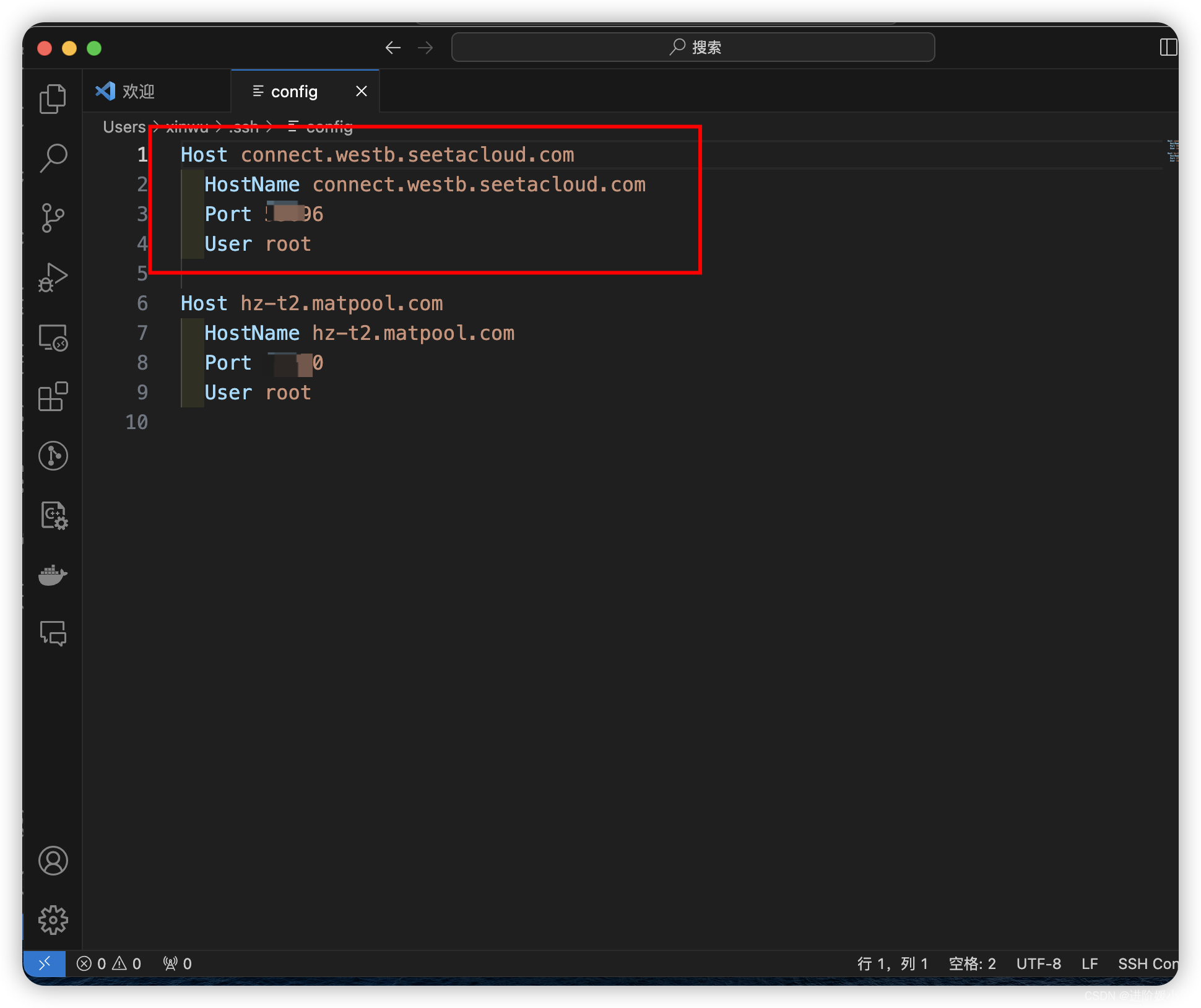Screen dimensions: 1201x1008
Task: Go back with the left arrow
Action: (x=392, y=48)
